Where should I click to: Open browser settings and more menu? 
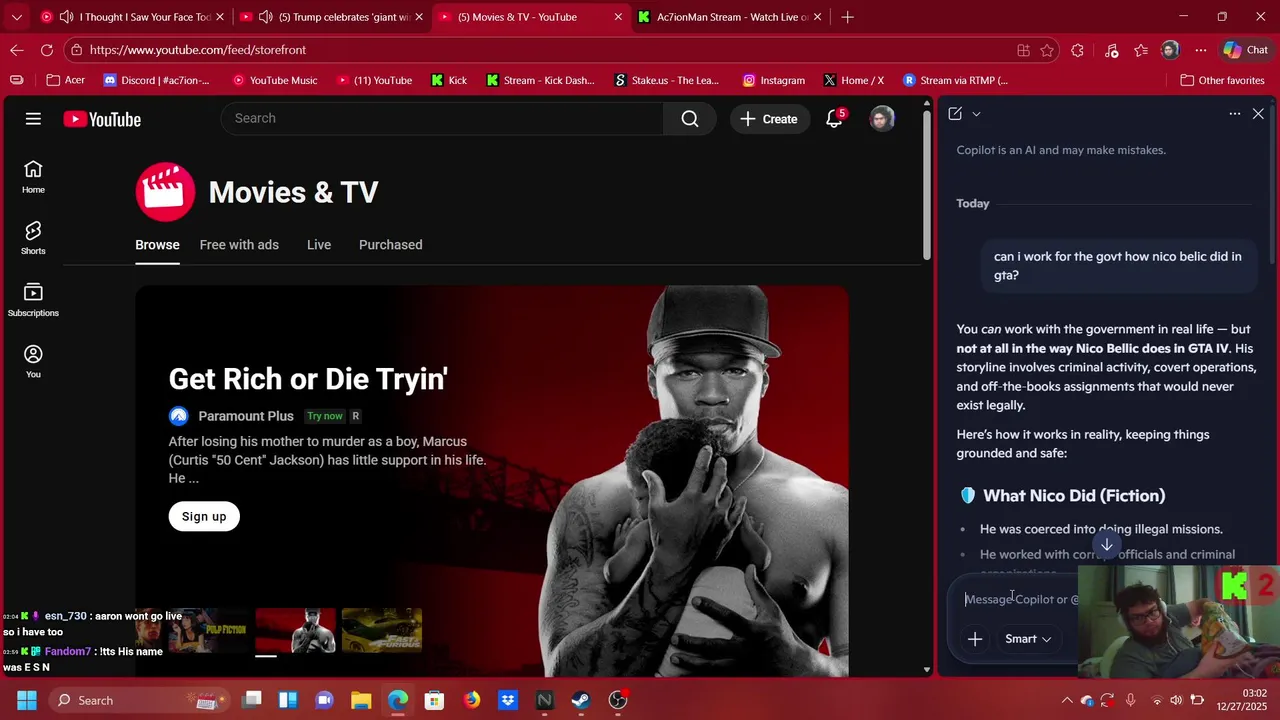pos(1201,50)
